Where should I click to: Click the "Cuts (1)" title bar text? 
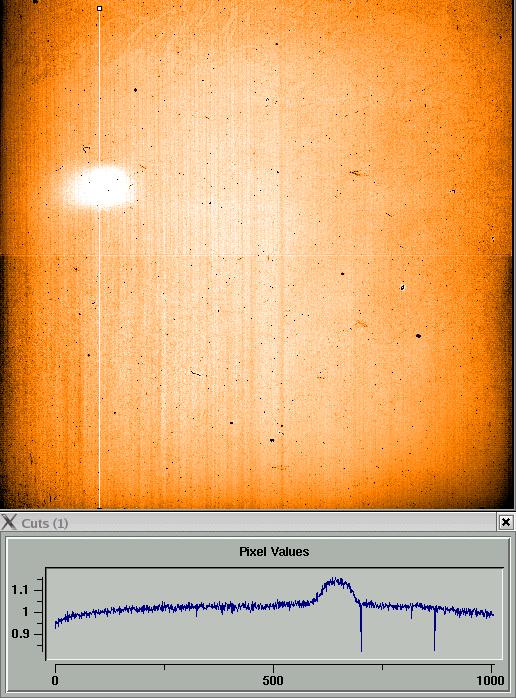[x=45, y=523]
